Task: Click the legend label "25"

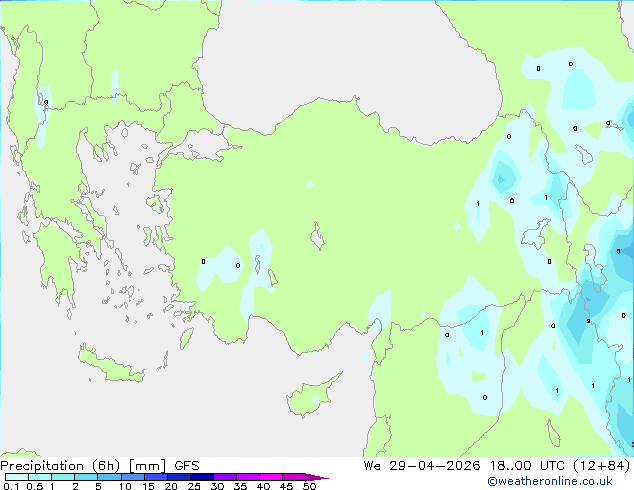Action: tap(194, 486)
